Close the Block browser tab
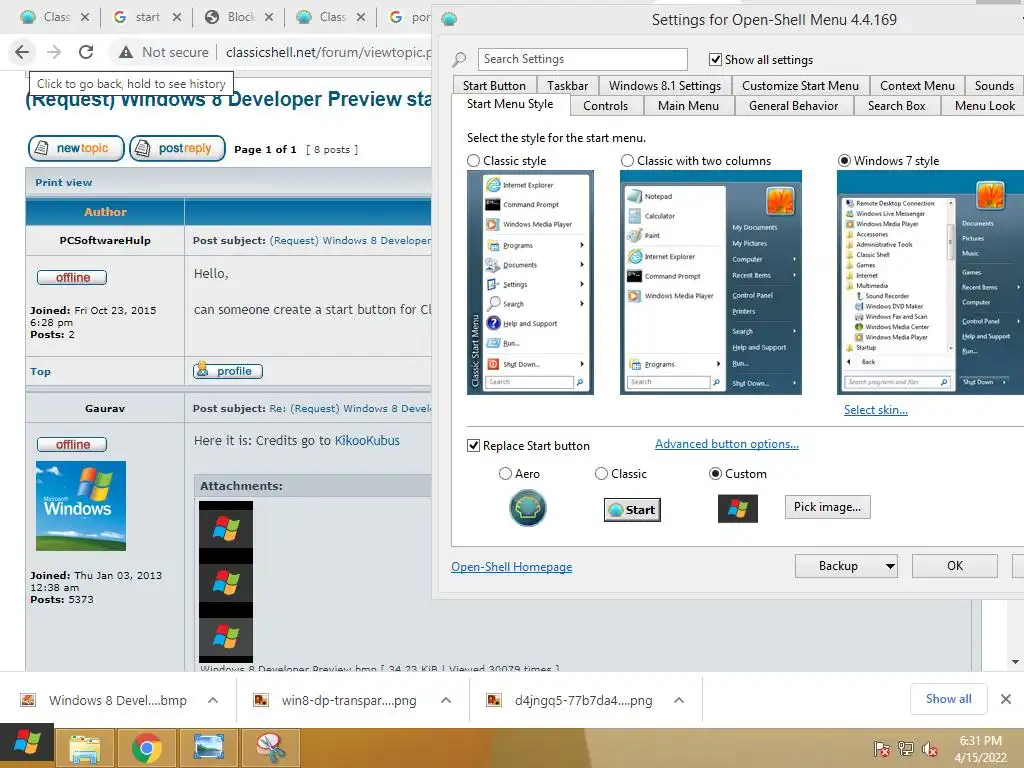1024x768 pixels. (x=269, y=18)
